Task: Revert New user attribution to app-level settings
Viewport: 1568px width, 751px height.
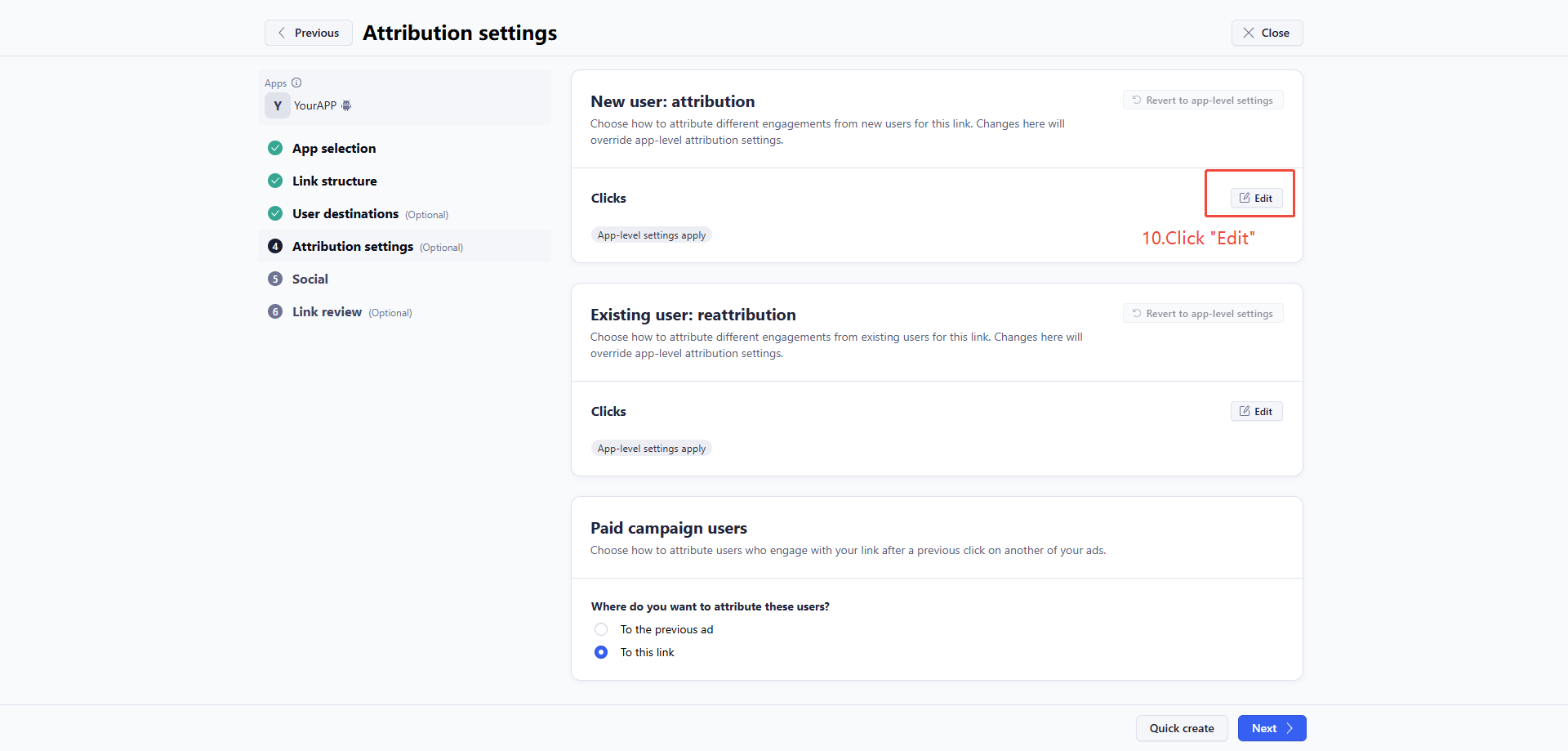Action: coord(1203,100)
